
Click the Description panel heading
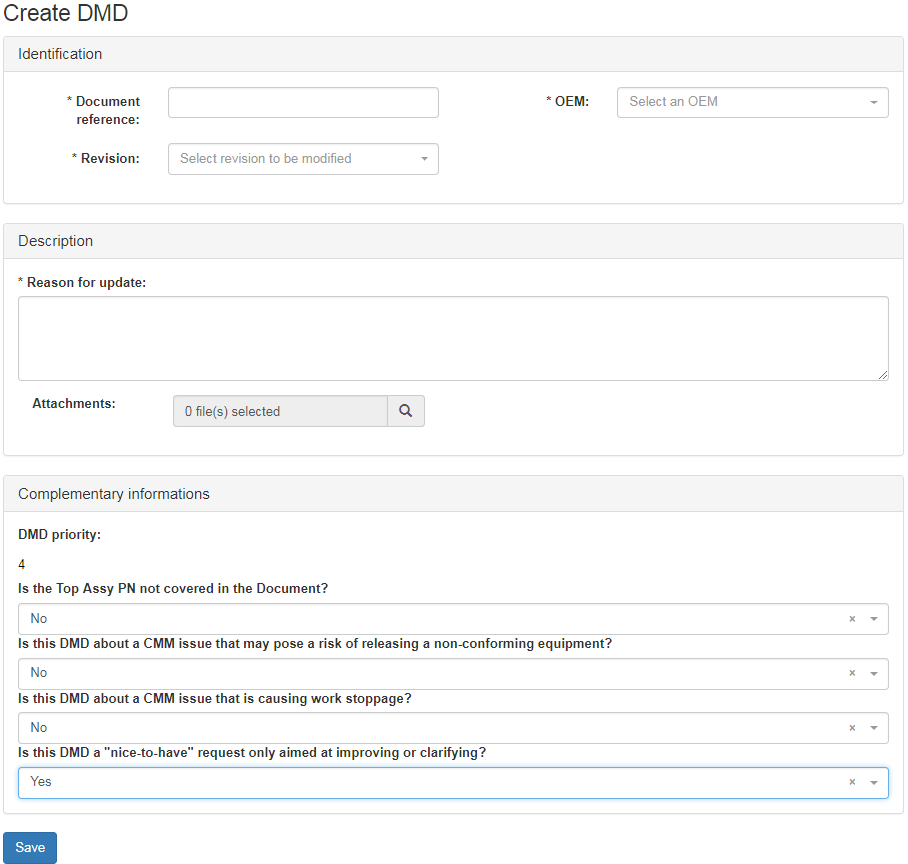coord(56,241)
